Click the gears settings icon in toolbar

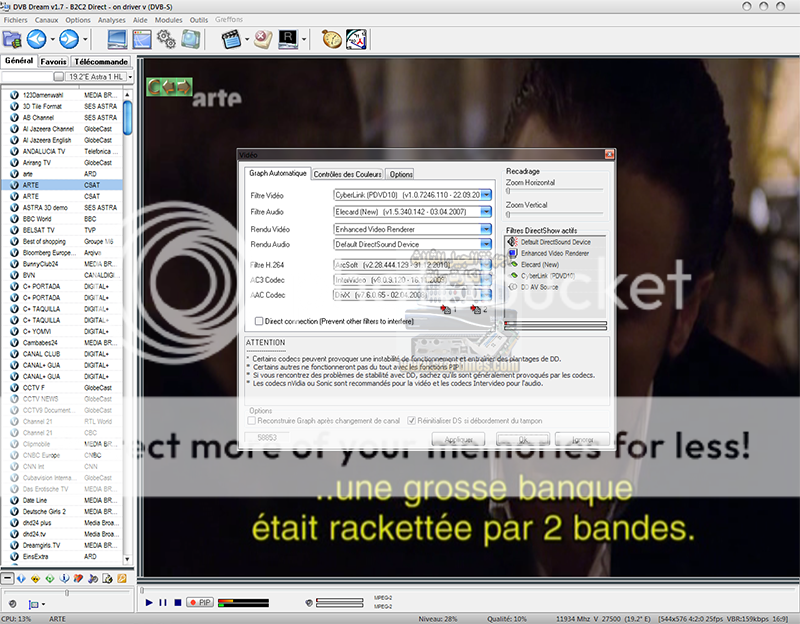165,40
